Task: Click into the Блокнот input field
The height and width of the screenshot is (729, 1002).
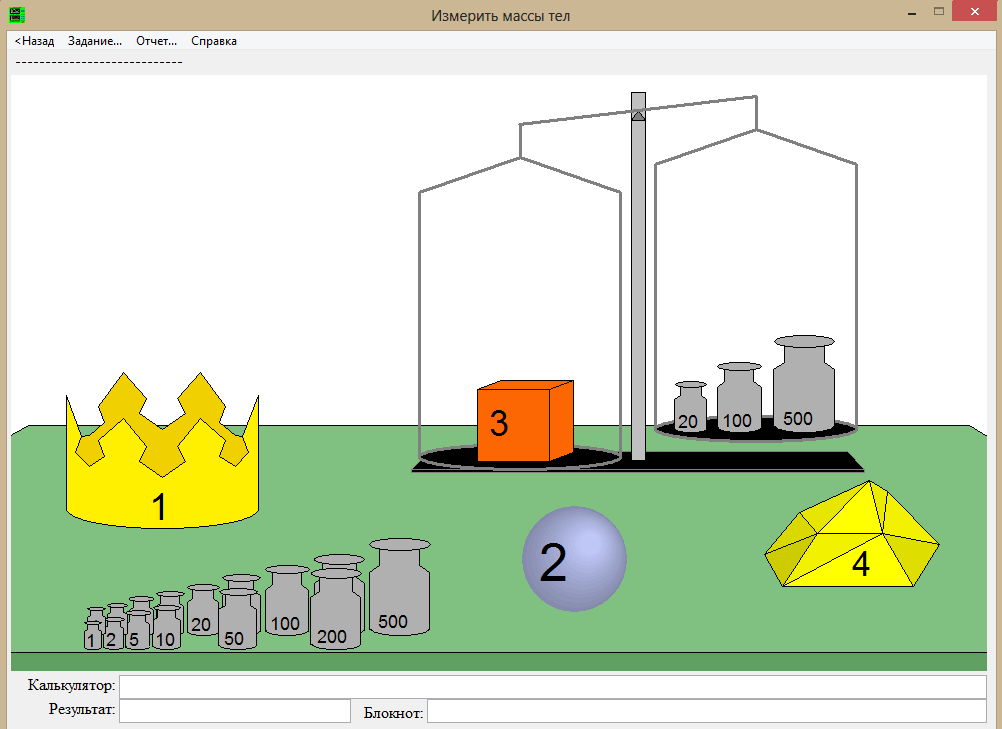Action: pyautogui.click(x=707, y=711)
